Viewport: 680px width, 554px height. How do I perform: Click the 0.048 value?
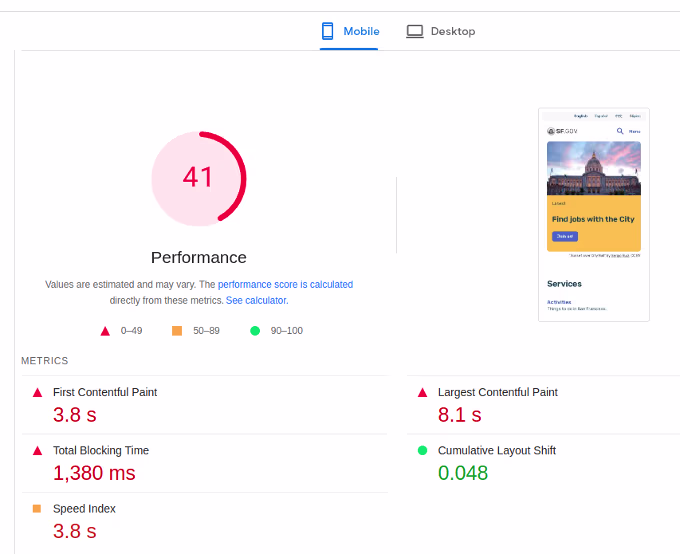463,473
